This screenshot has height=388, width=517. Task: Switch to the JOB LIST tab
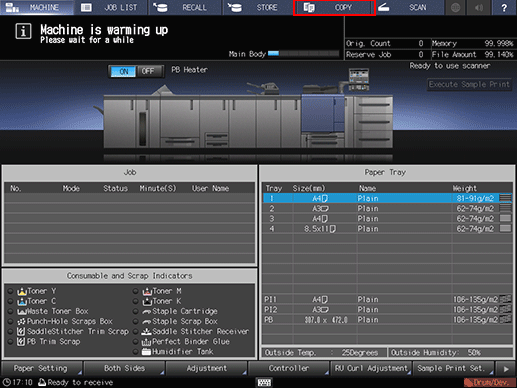(111, 7)
